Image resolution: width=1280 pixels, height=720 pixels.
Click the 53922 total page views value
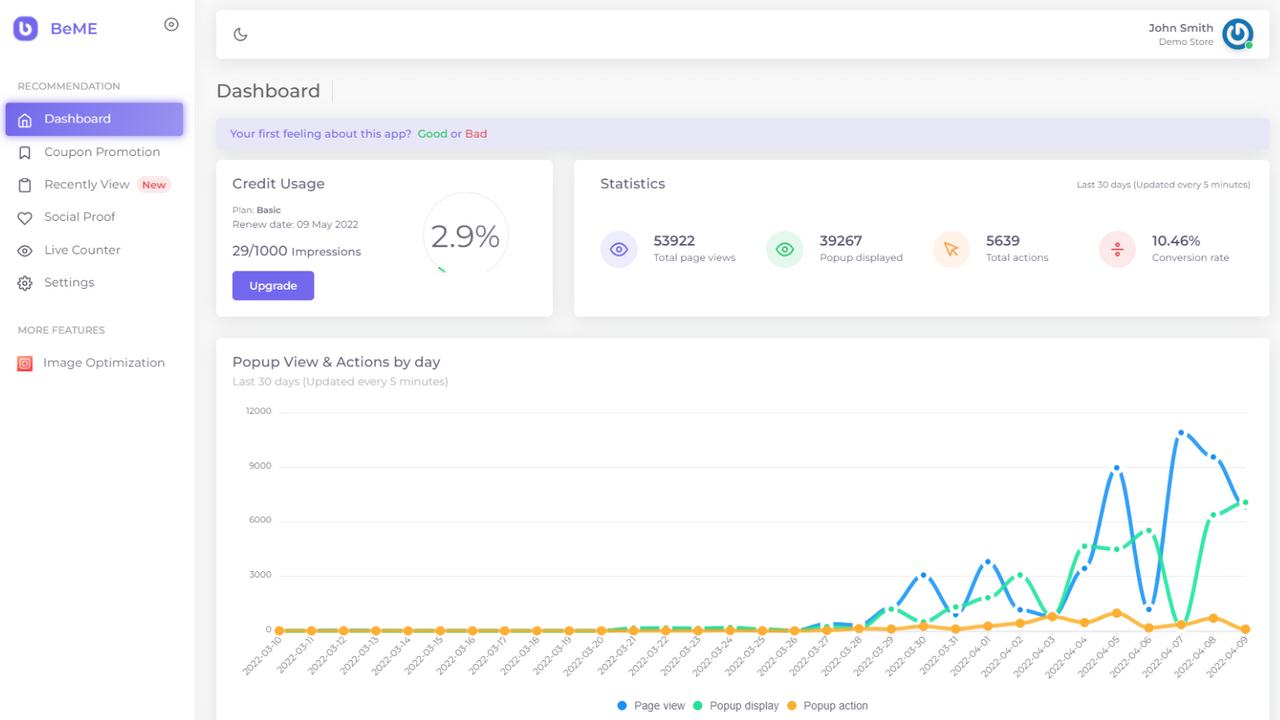click(x=674, y=241)
